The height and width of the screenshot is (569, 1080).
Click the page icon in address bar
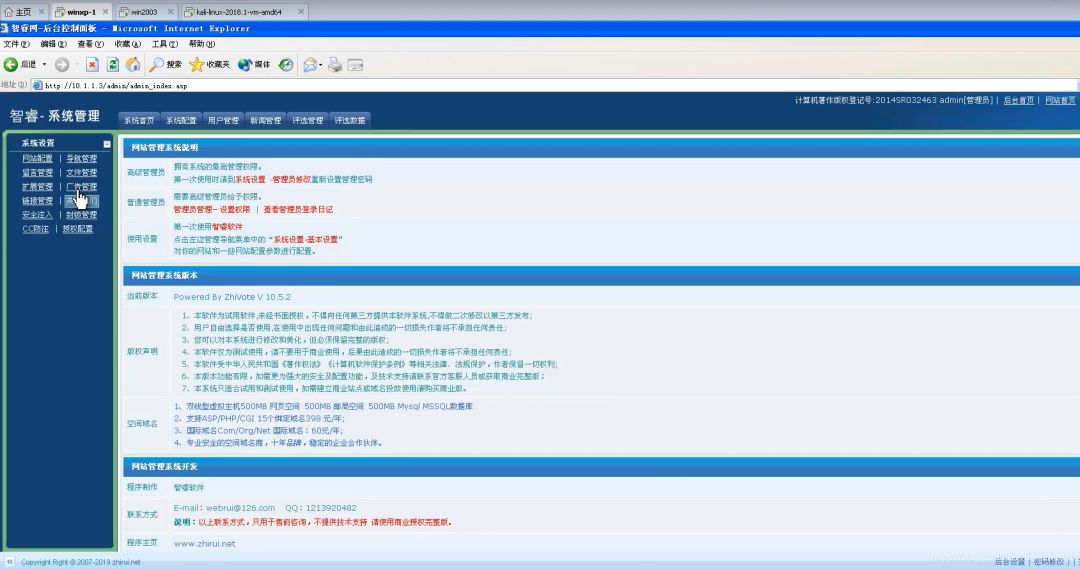click(x=38, y=85)
